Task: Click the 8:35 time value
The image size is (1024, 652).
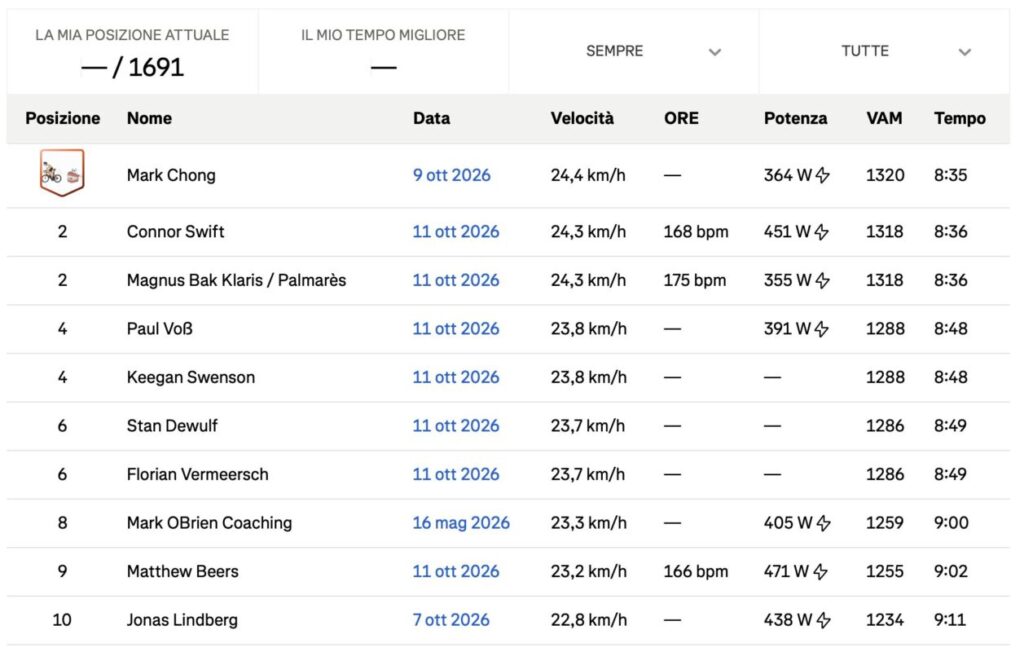Action: pos(950,175)
